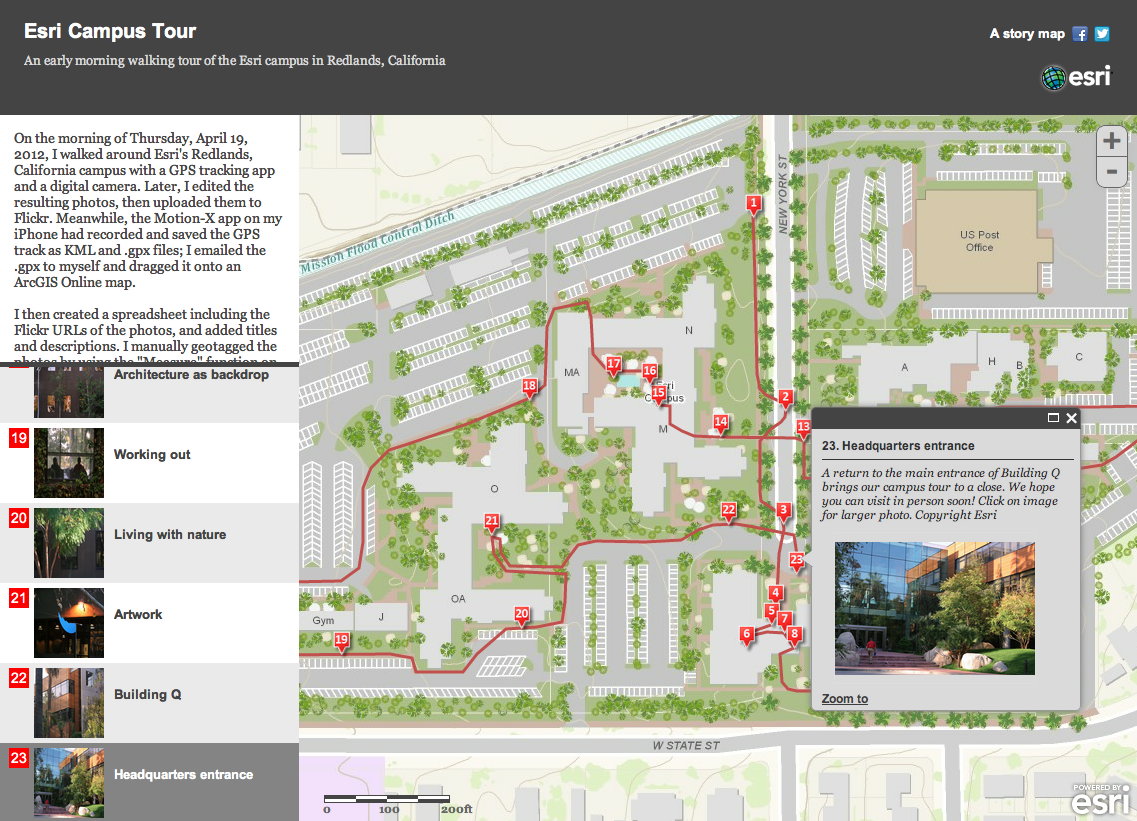
Task: Select map marker 16
Action: click(650, 373)
